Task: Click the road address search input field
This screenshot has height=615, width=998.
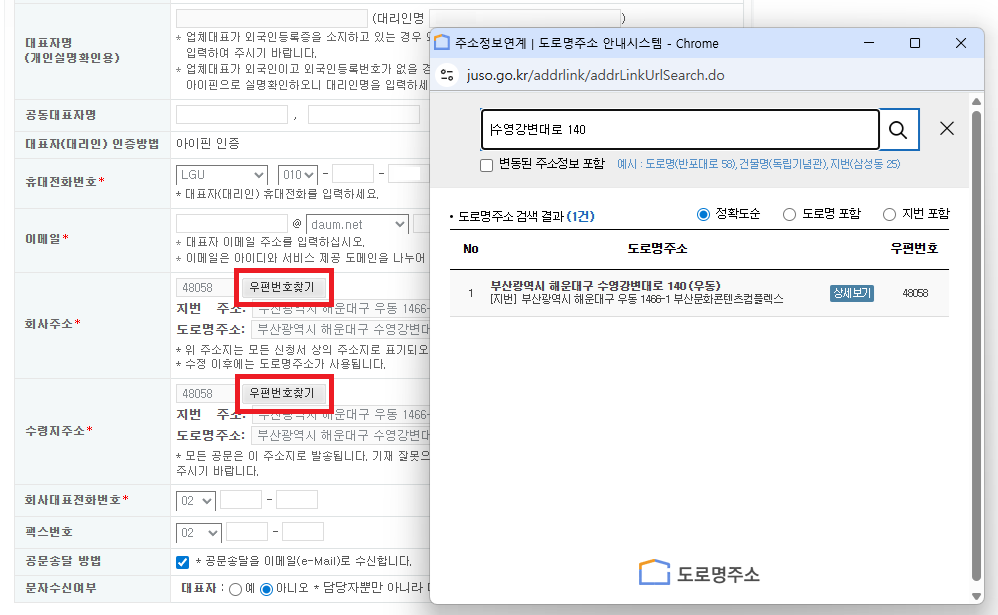Action: click(680, 129)
